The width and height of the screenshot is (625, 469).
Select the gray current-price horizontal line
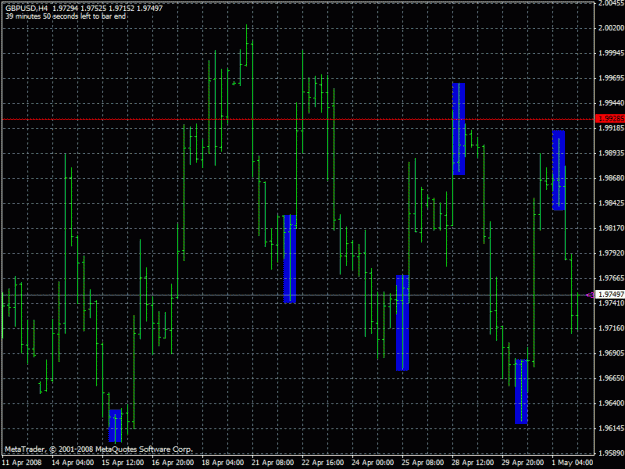pos(298,295)
